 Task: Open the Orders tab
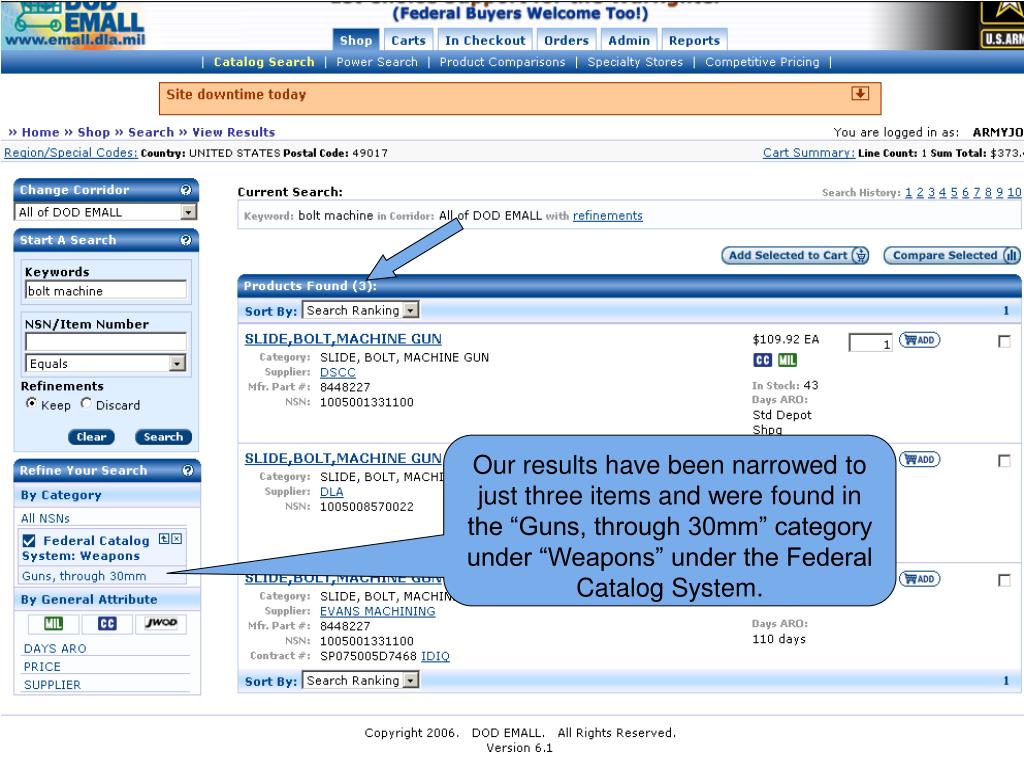coord(566,40)
